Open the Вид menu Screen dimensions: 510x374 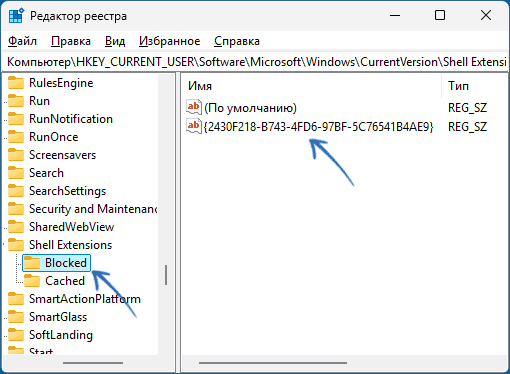click(115, 41)
